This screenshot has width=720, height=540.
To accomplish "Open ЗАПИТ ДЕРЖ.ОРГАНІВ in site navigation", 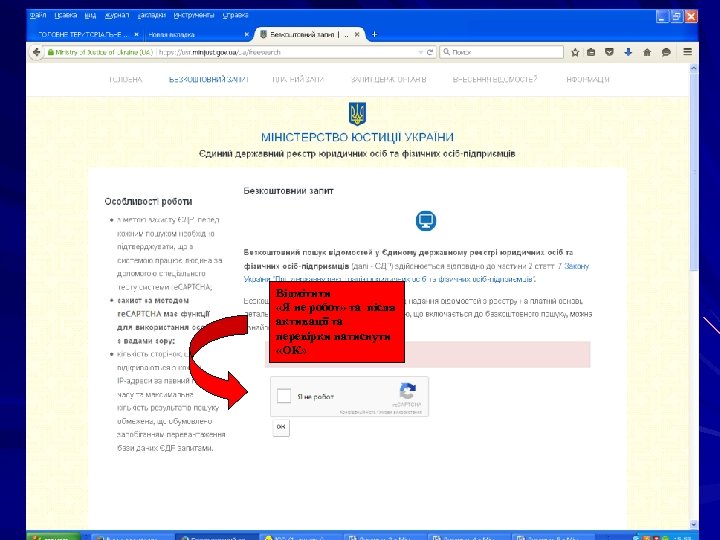I will (389, 79).
